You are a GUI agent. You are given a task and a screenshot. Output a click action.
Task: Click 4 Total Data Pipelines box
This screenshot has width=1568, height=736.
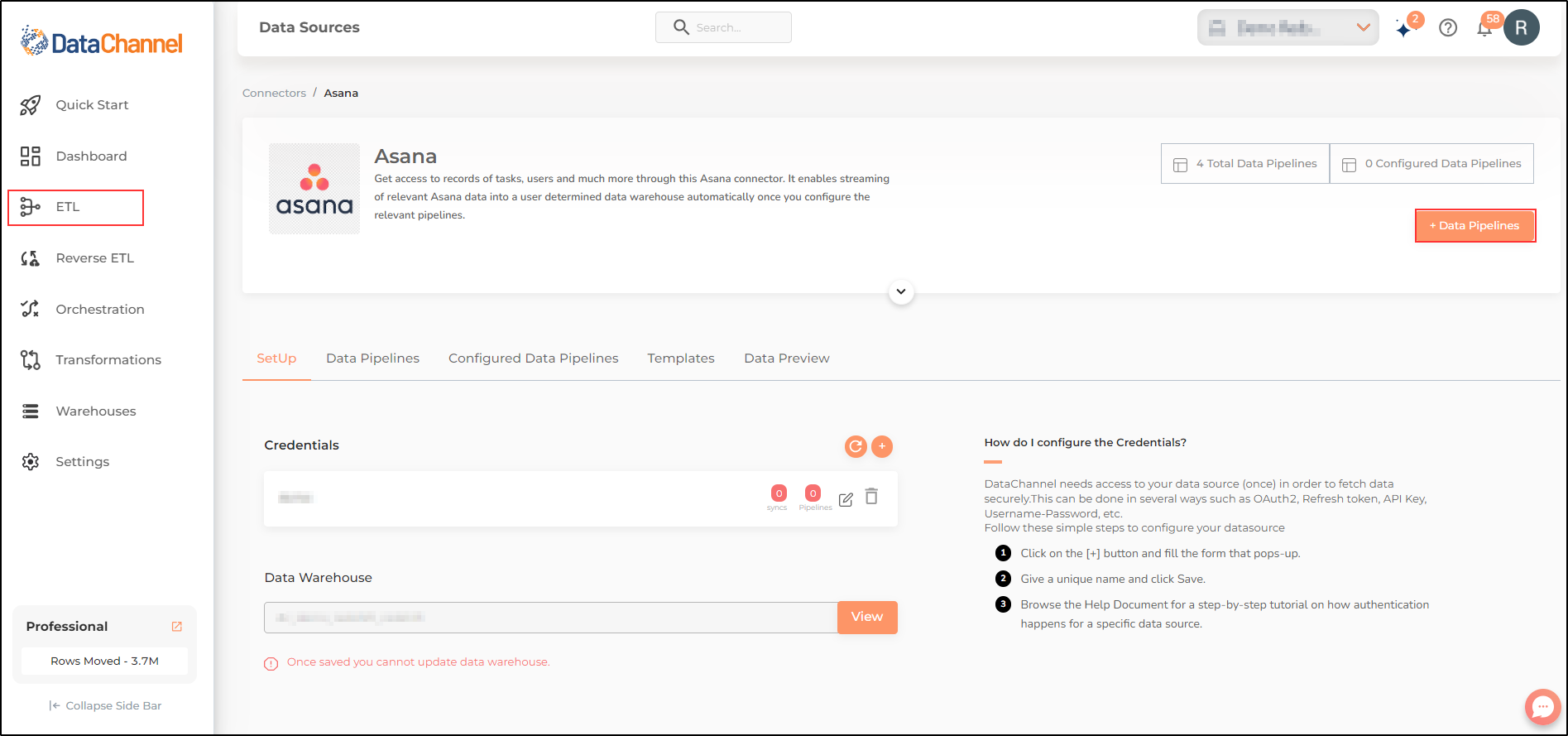coord(1245,164)
